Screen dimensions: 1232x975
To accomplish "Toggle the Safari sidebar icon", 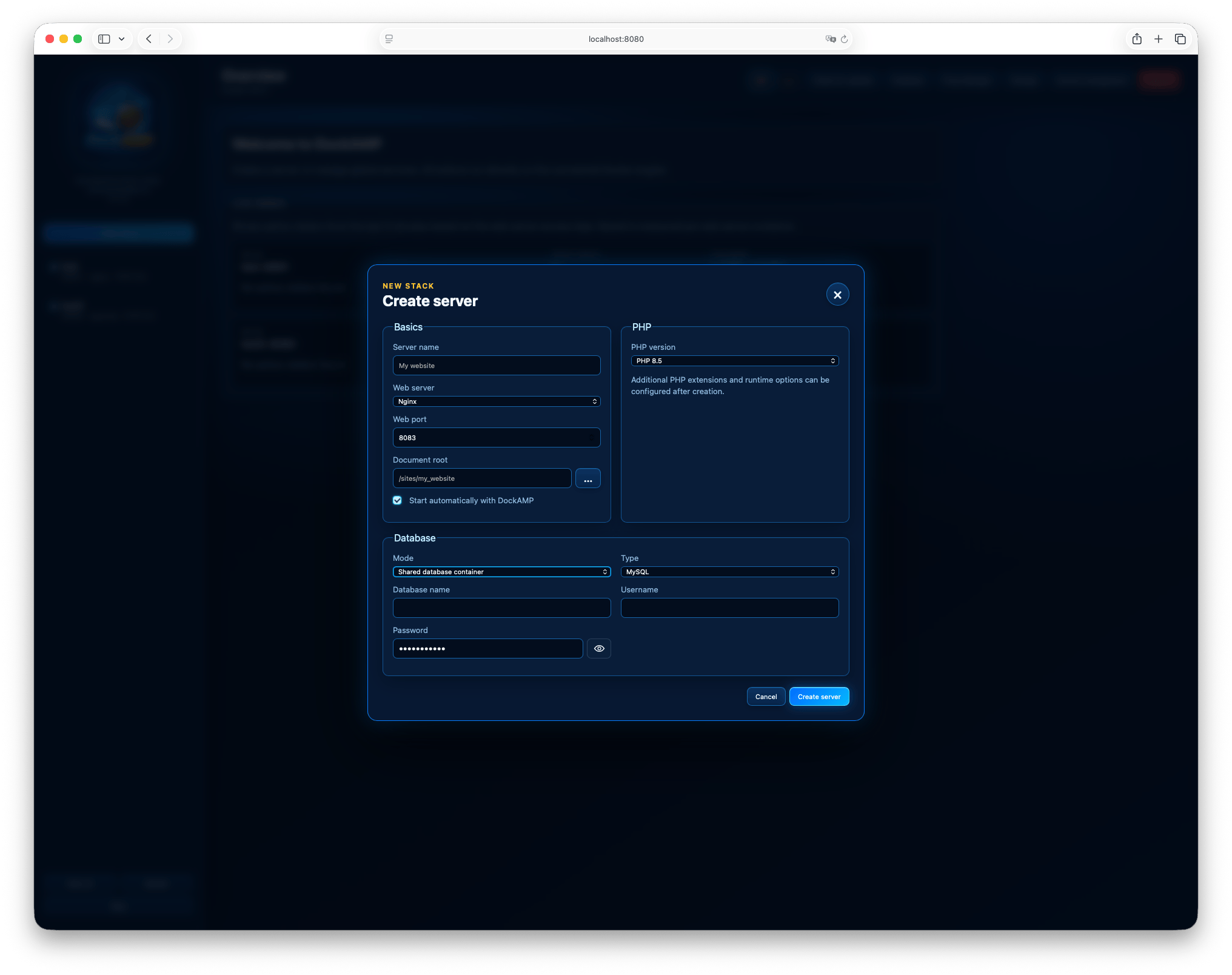I will tap(104, 39).
